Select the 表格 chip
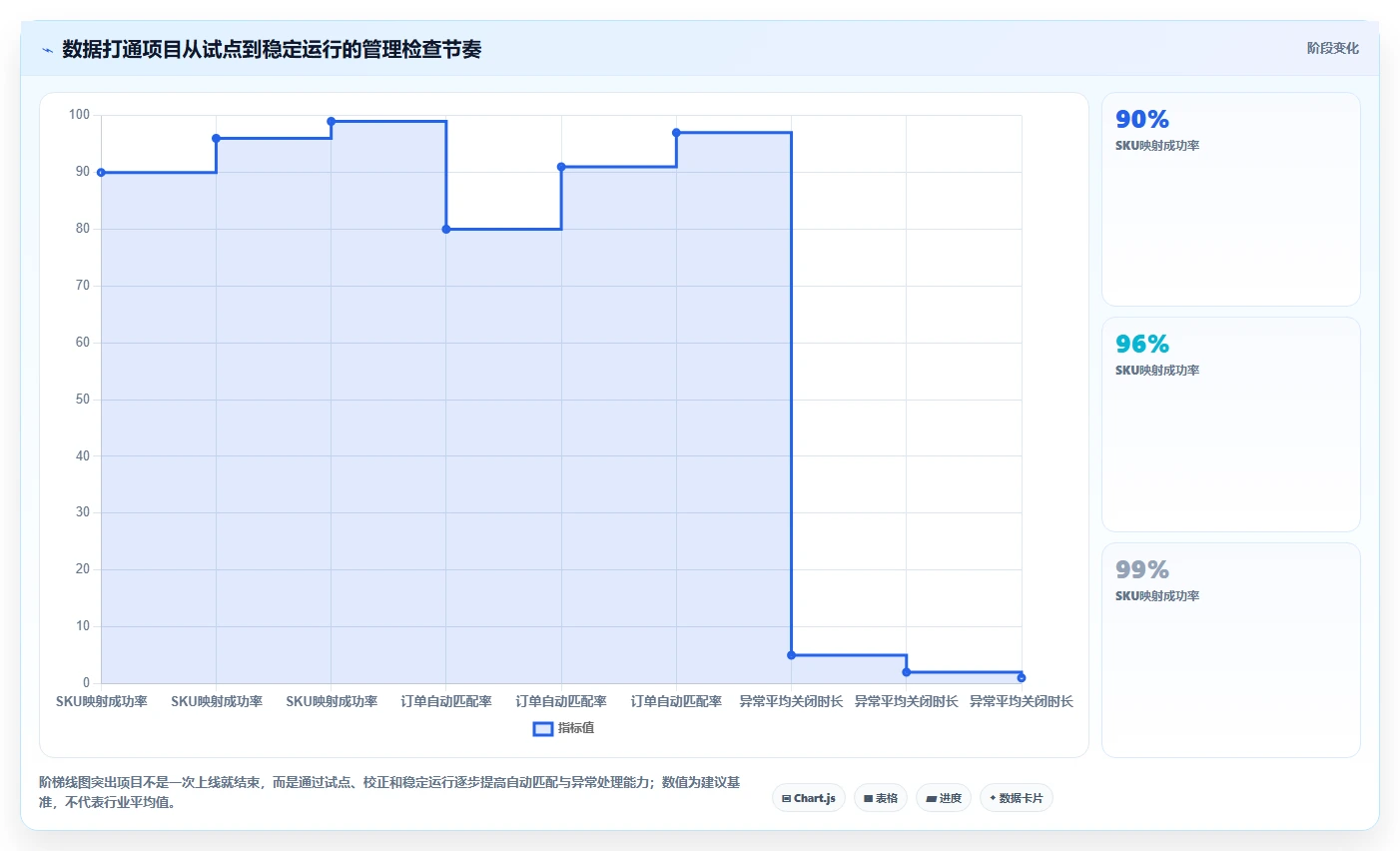The width and height of the screenshot is (1400, 851). [881, 798]
